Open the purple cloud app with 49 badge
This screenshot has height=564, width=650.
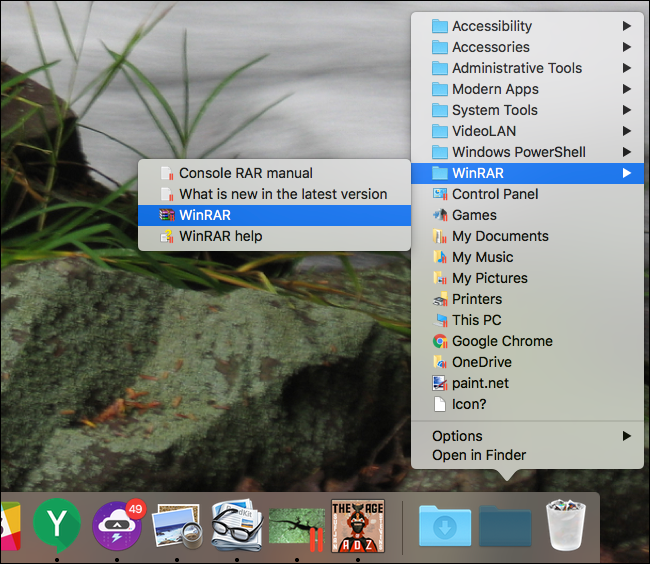(x=117, y=525)
